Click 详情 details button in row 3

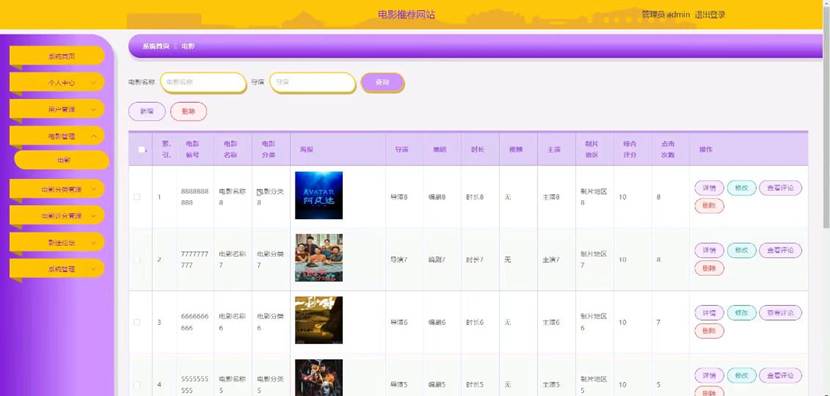(709, 313)
